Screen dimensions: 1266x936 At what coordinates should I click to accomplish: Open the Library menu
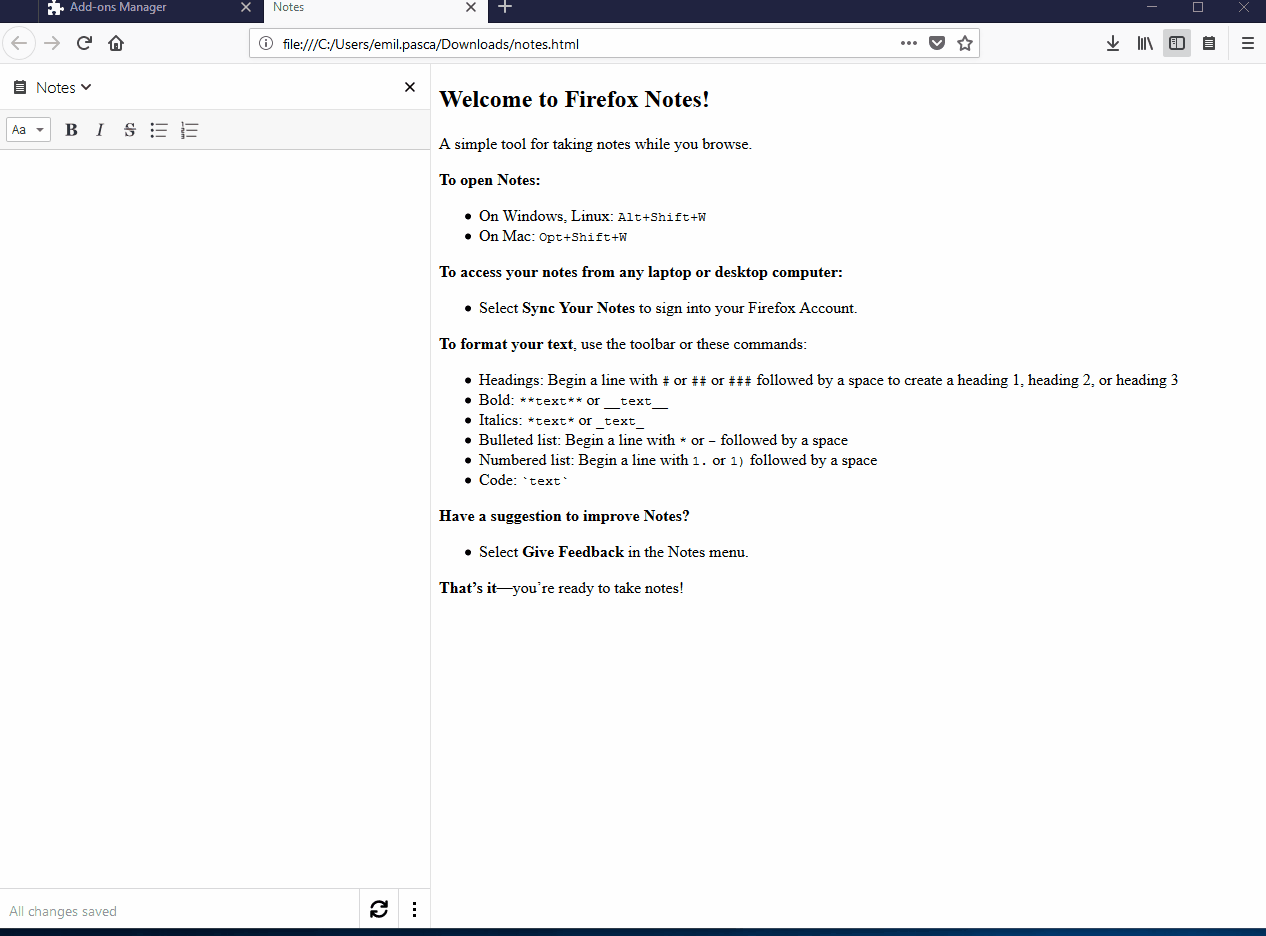point(1145,43)
